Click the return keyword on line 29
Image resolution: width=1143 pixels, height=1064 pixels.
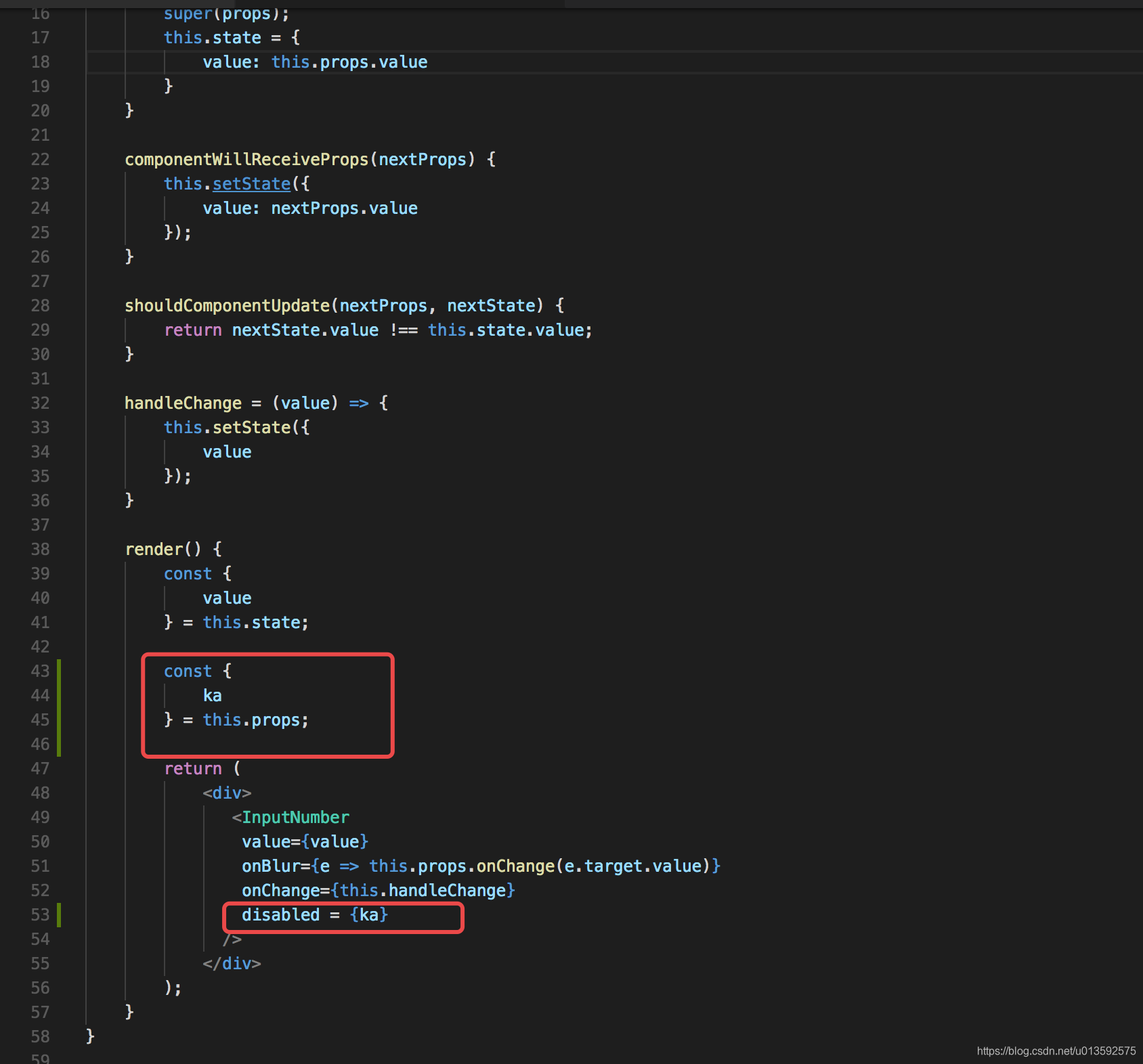click(x=193, y=330)
